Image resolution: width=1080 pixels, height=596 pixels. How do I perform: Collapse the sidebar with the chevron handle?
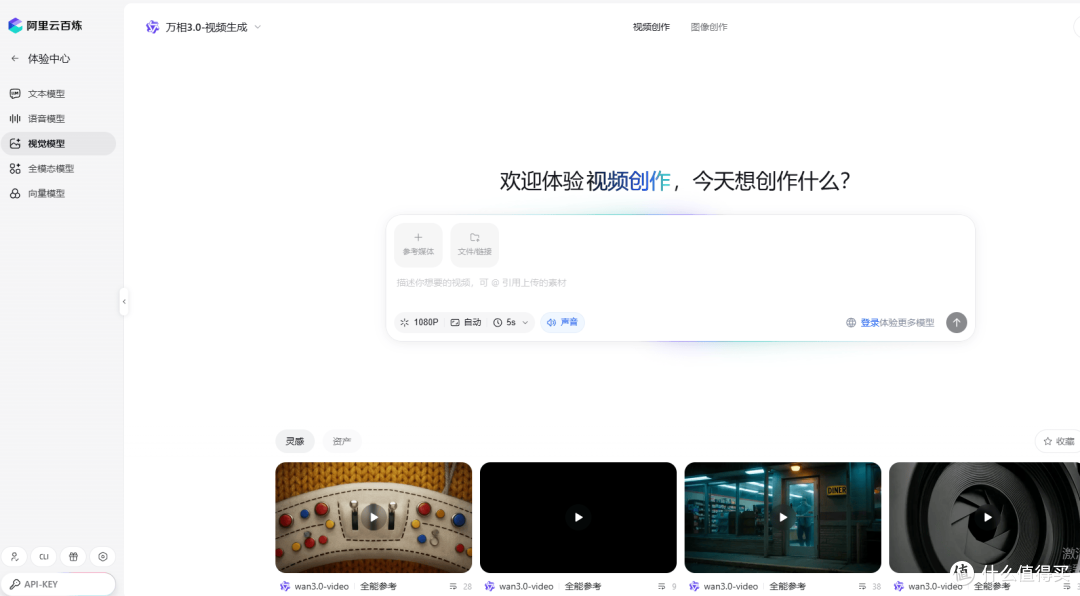pyautogui.click(x=124, y=301)
